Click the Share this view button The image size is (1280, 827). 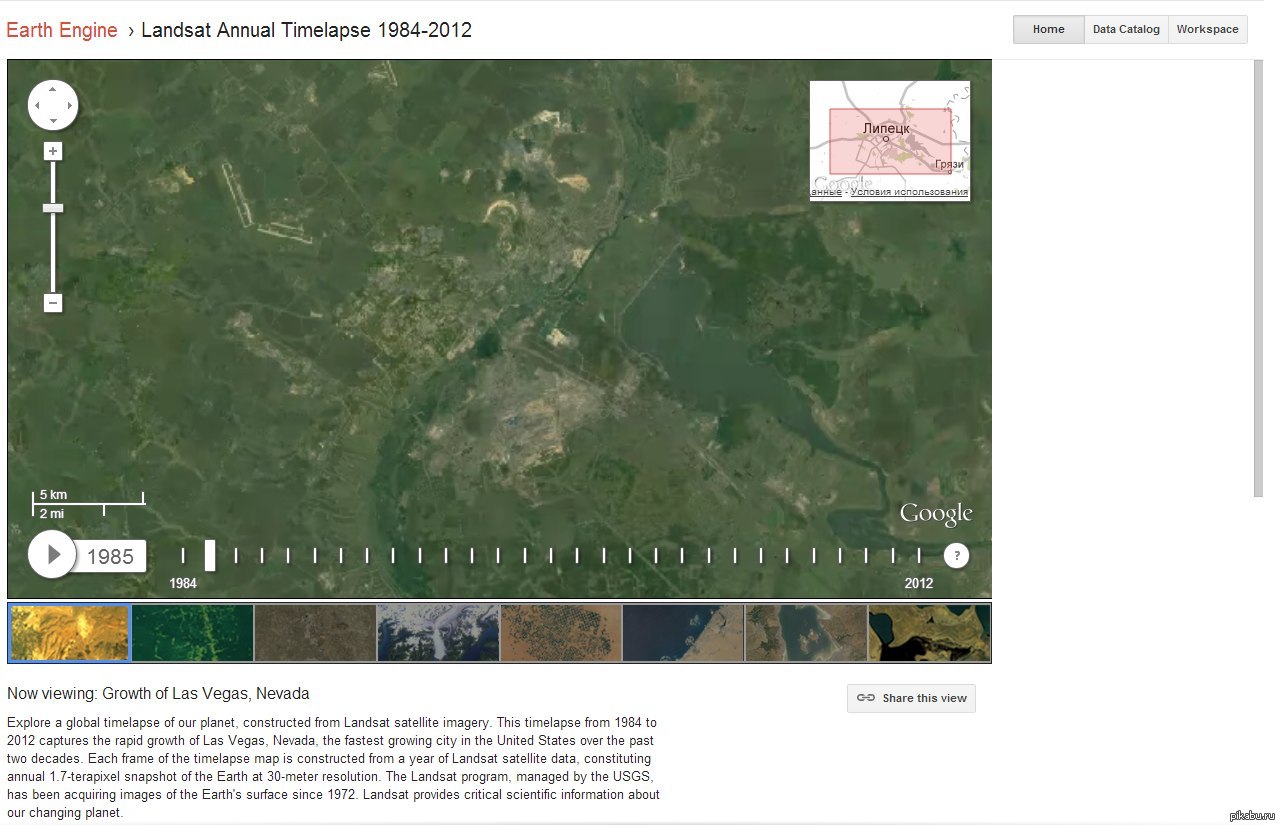(911, 698)
